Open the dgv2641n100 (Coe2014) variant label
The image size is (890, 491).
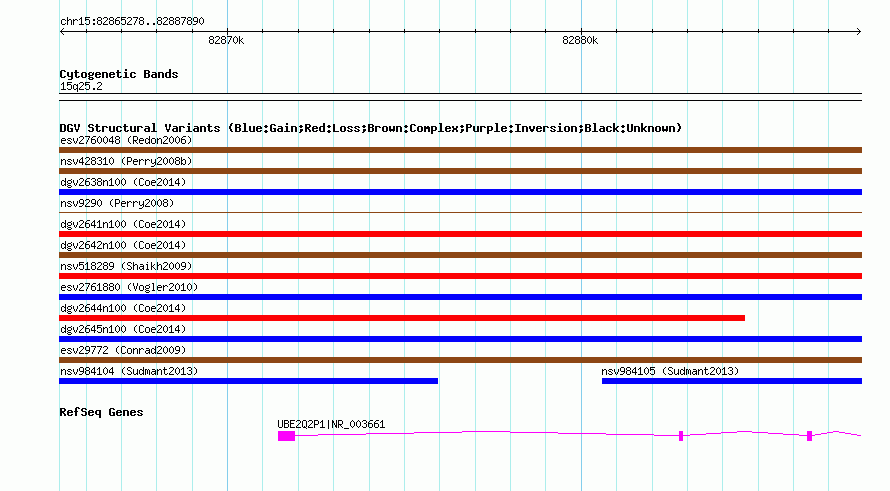pos(123,224)
